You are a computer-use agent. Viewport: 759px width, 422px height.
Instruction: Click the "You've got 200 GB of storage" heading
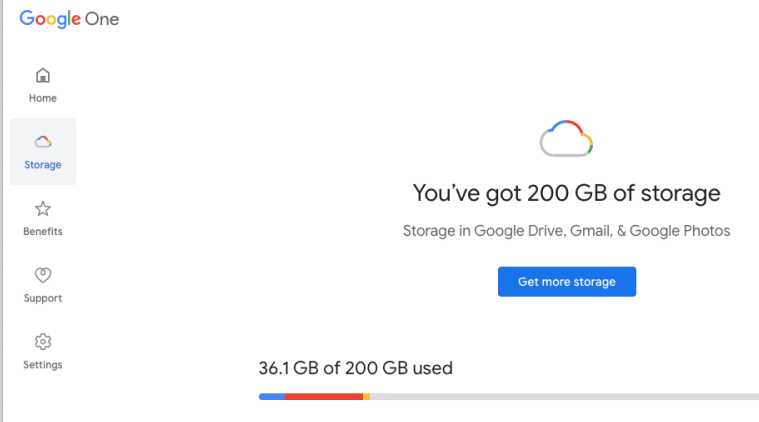566,193
